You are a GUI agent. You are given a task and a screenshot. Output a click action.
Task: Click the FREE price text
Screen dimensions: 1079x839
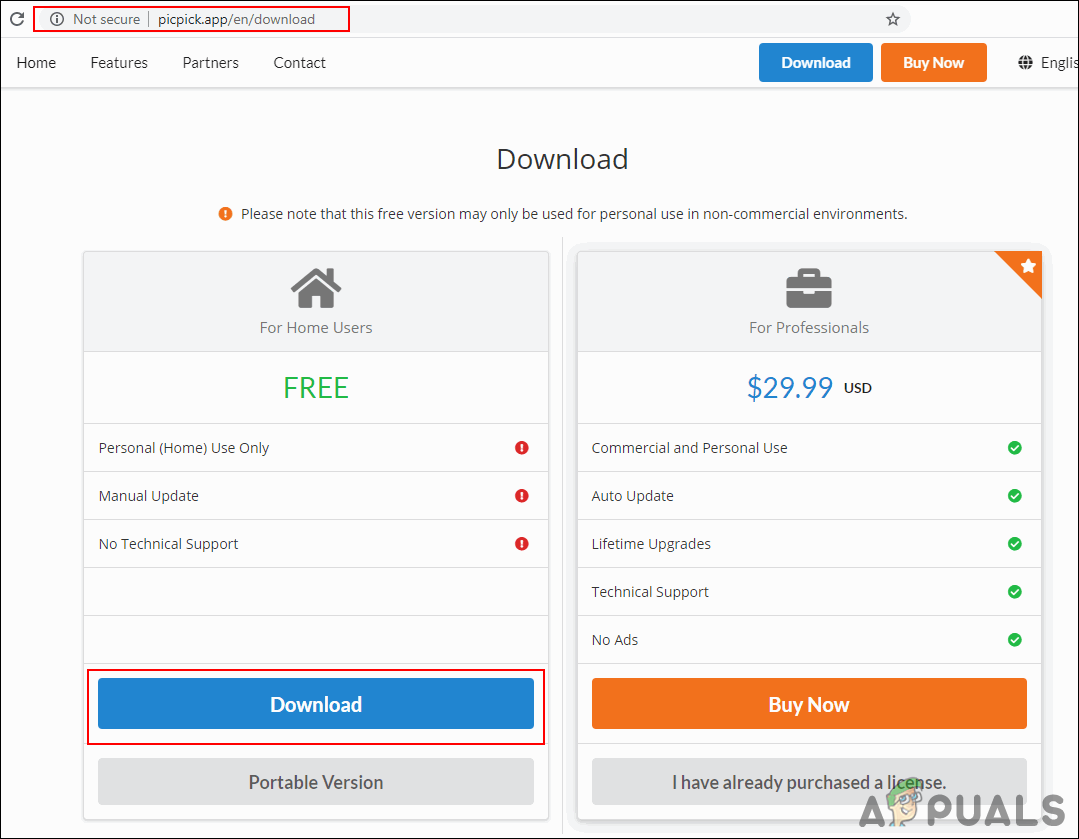[316, 387]
